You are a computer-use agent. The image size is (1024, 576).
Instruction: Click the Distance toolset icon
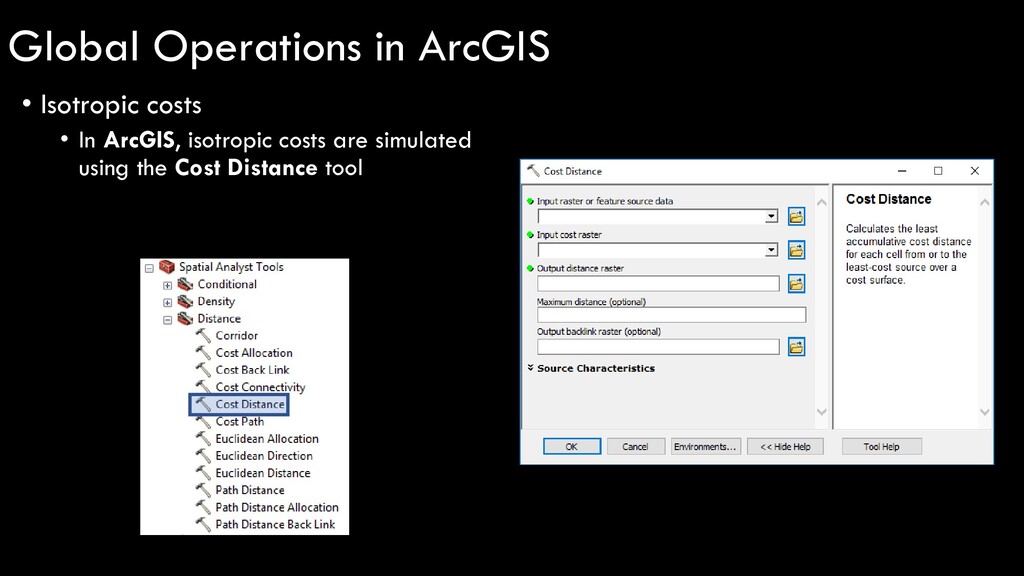pos(185,319)
